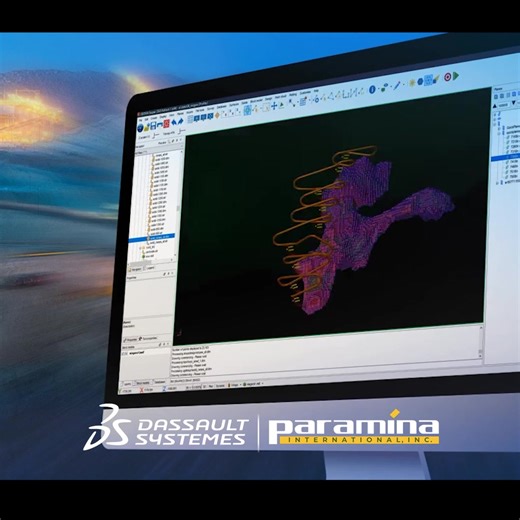Screen dimensions: 520x520
Task: Click the black line-segment node icon
Action: pyautogui.click(x=292, y=103)
